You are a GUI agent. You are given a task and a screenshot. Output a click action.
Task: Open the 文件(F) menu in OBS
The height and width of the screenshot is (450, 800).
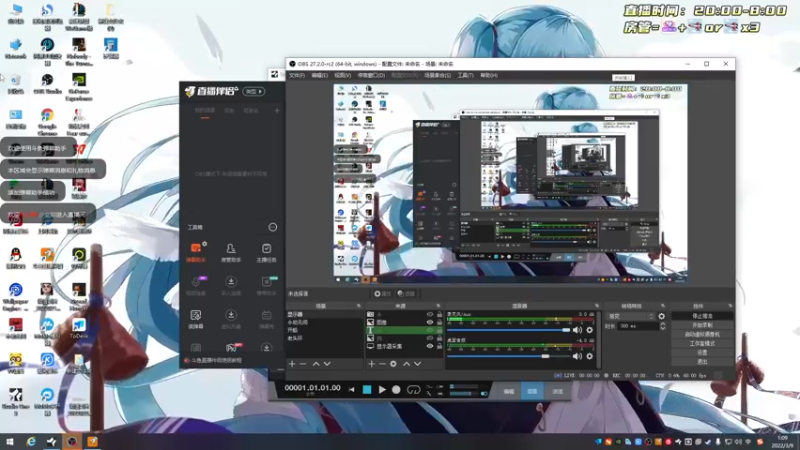click(x=297, y=75)
